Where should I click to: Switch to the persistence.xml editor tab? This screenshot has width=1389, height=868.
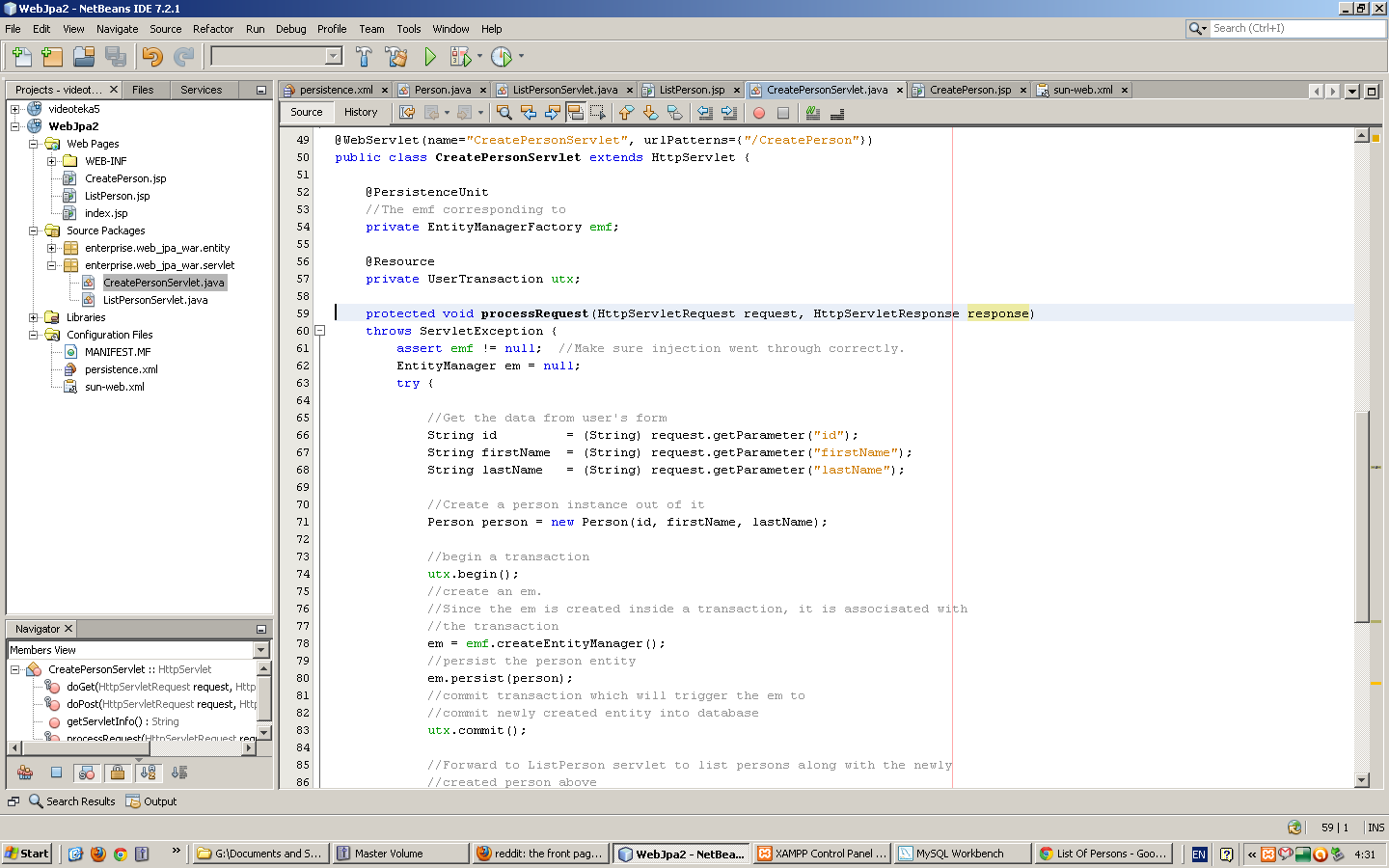tap(336, 90)
